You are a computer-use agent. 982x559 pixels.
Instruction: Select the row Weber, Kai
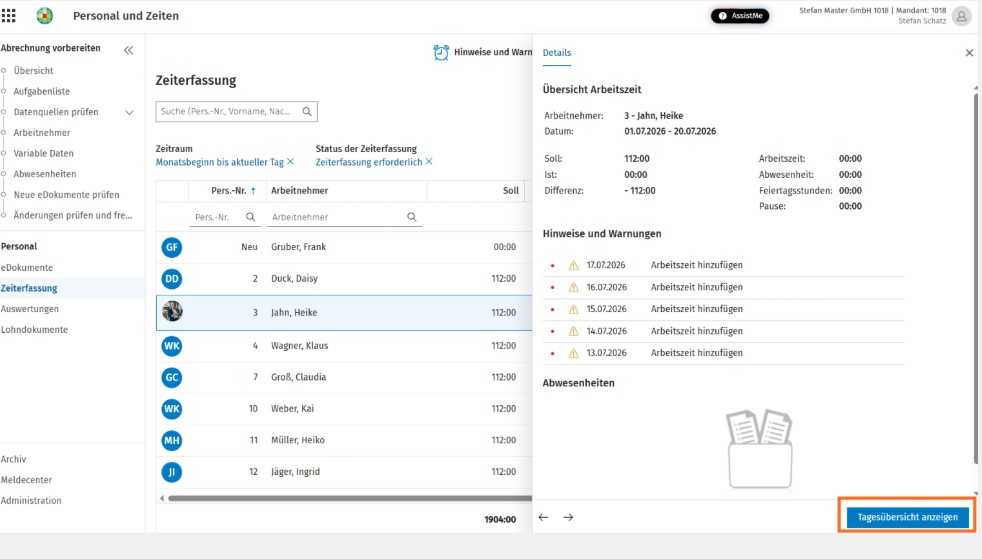point(344,409)
